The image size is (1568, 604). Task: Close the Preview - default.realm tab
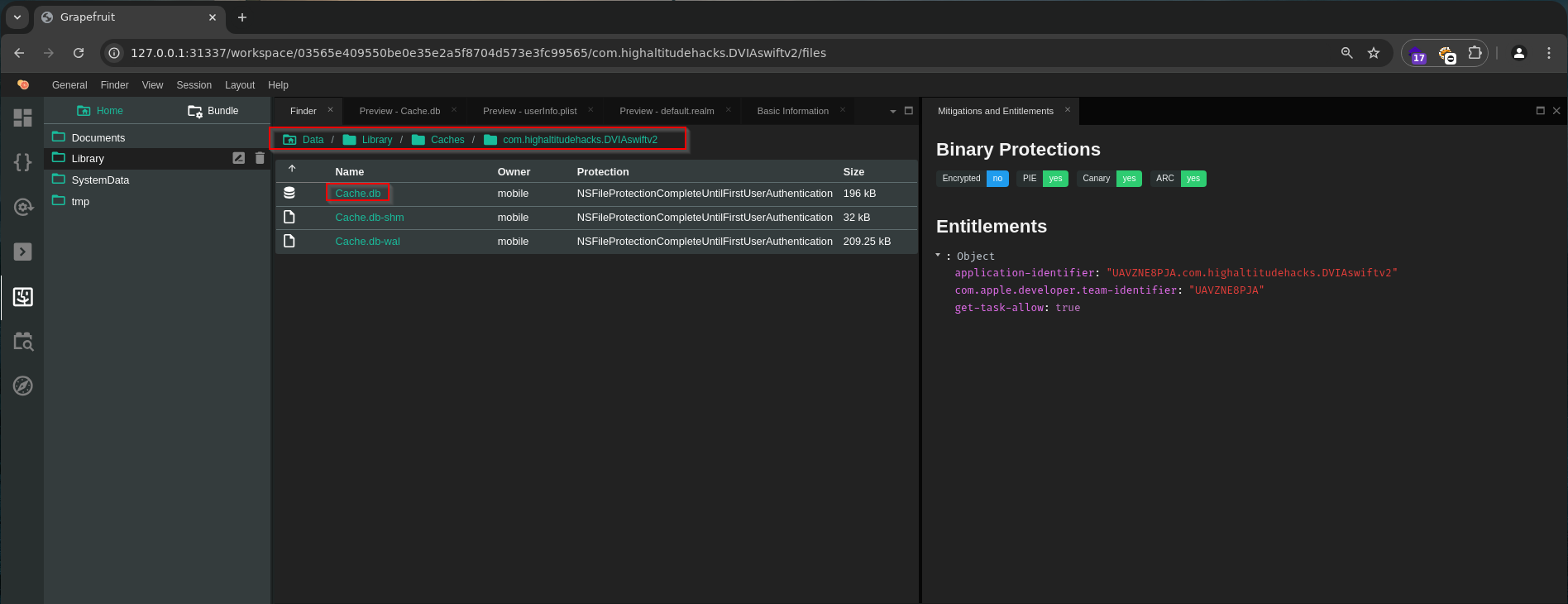click(x=729, y=110)
